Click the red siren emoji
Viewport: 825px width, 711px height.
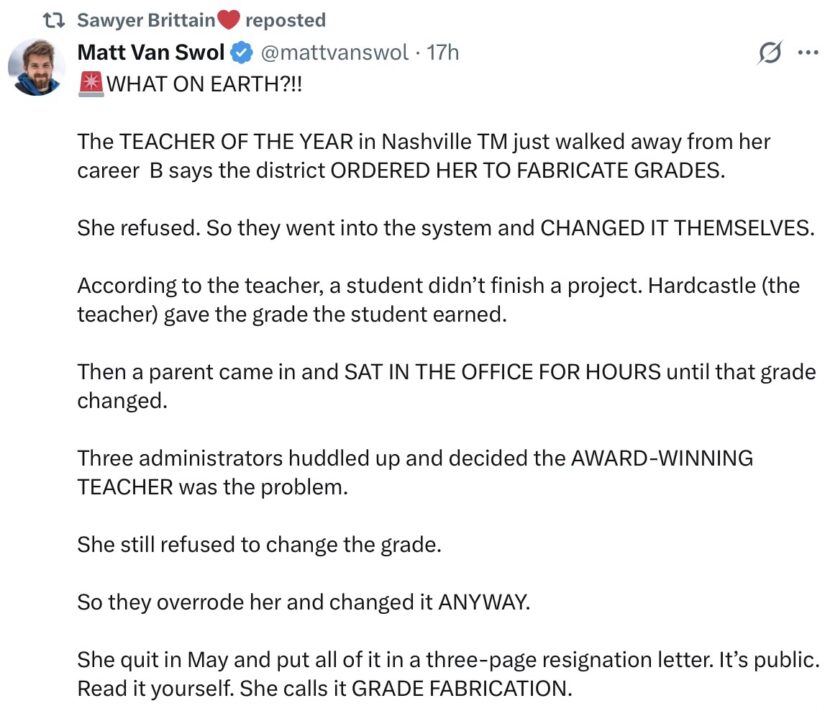coord(91,84)
